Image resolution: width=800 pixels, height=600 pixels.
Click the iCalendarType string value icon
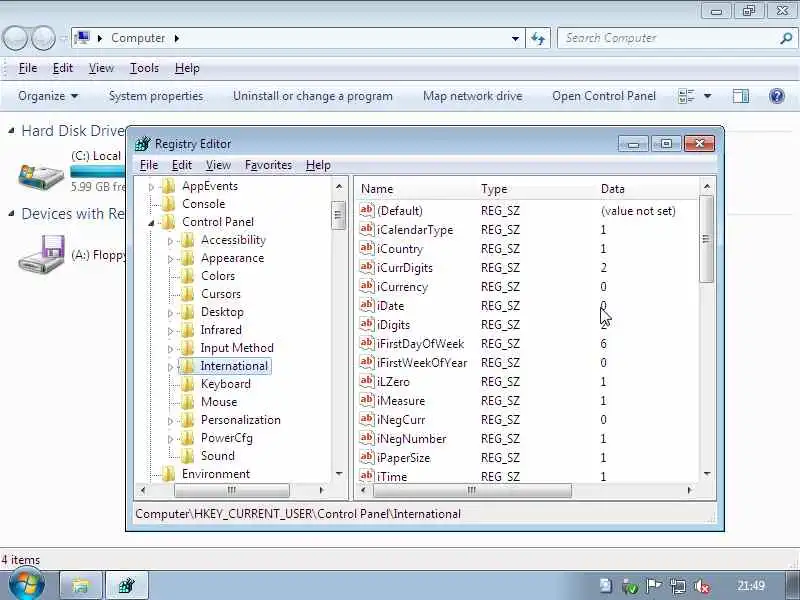[x=366, y=229]
